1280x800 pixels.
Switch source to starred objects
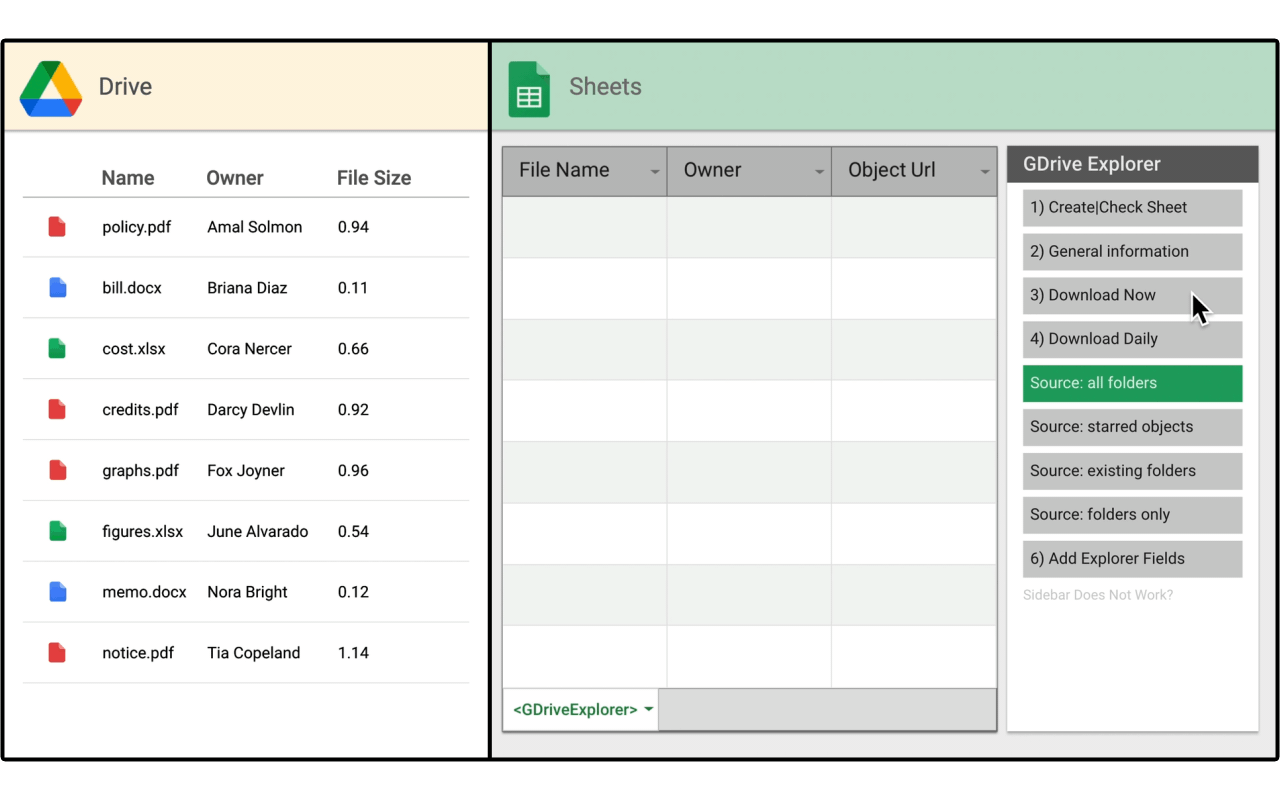coord(1132,427)
